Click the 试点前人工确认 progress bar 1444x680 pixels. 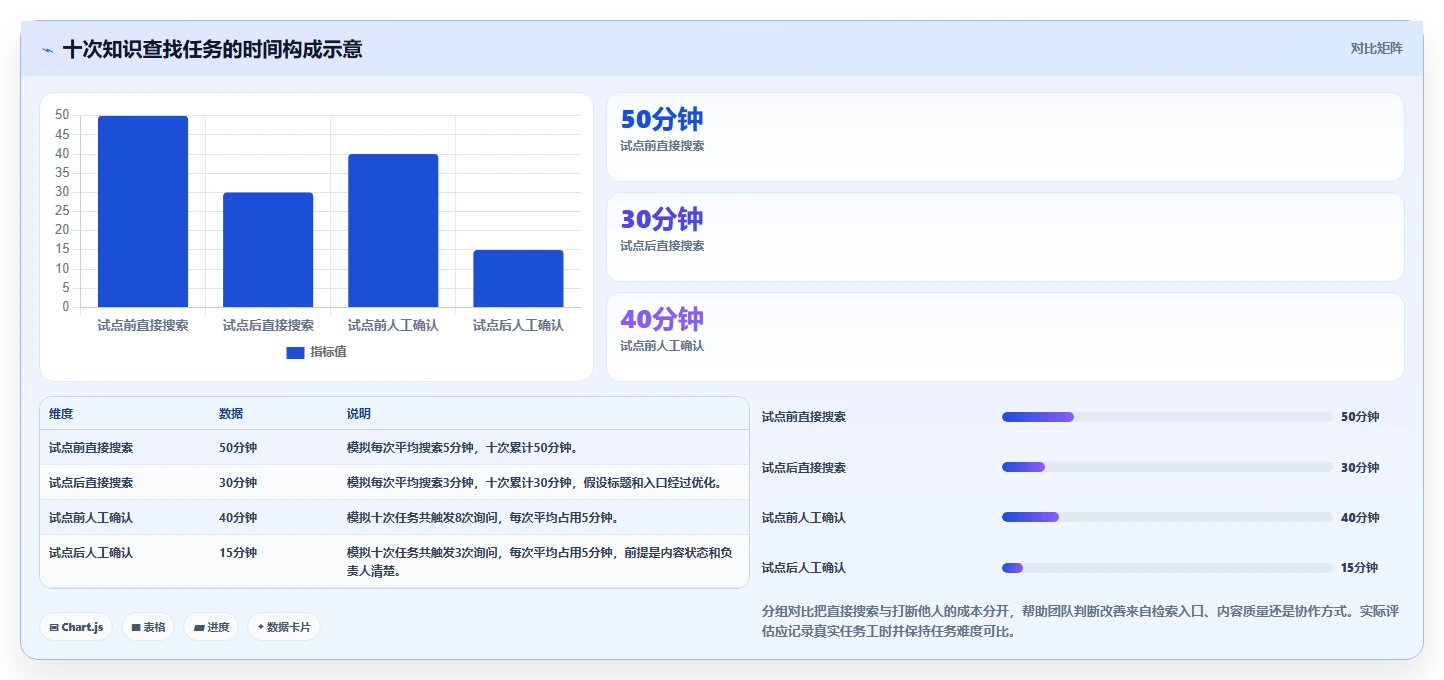(x=1167, y=517)
